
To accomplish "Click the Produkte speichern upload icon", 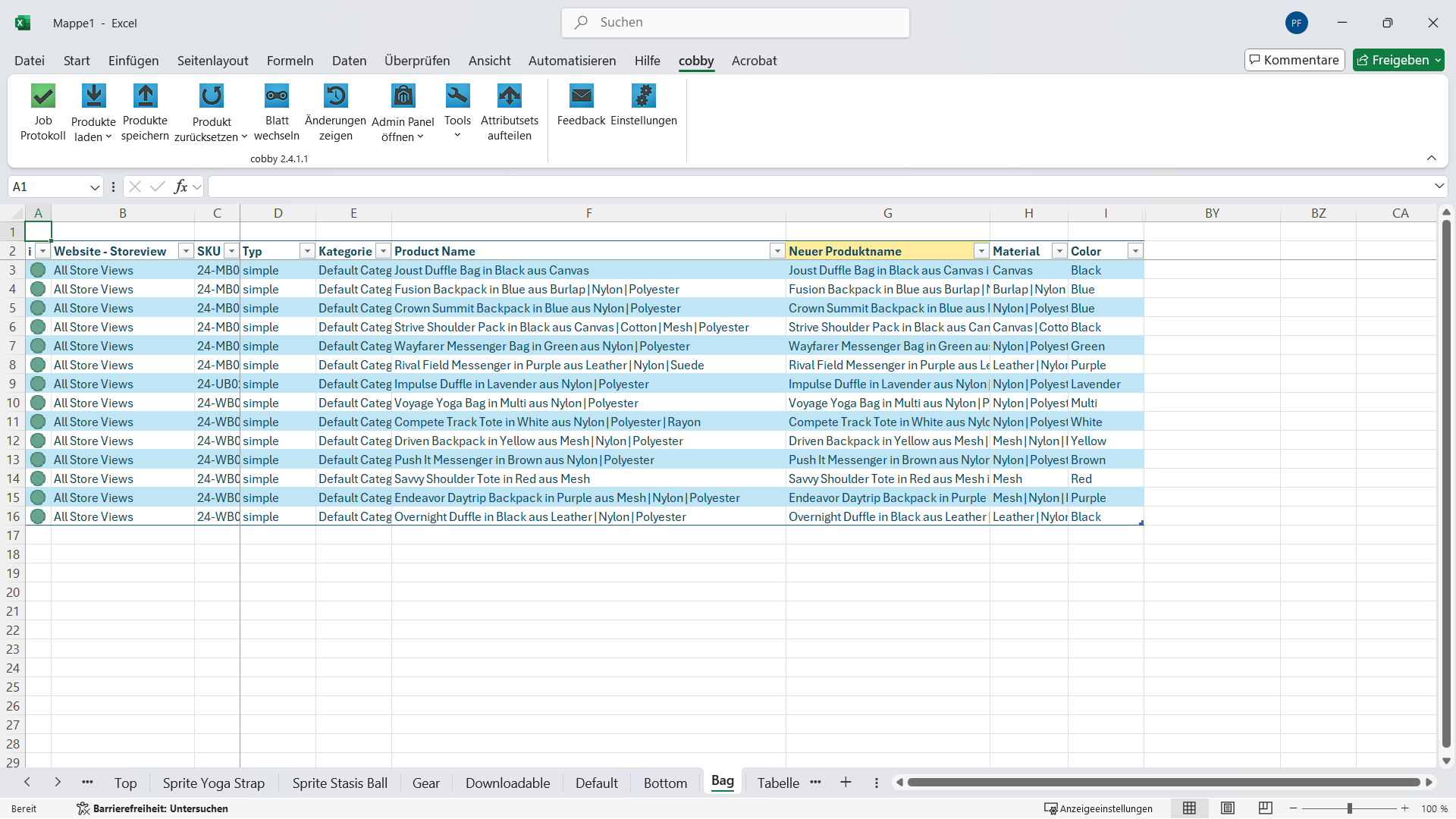I will [145, 96].
